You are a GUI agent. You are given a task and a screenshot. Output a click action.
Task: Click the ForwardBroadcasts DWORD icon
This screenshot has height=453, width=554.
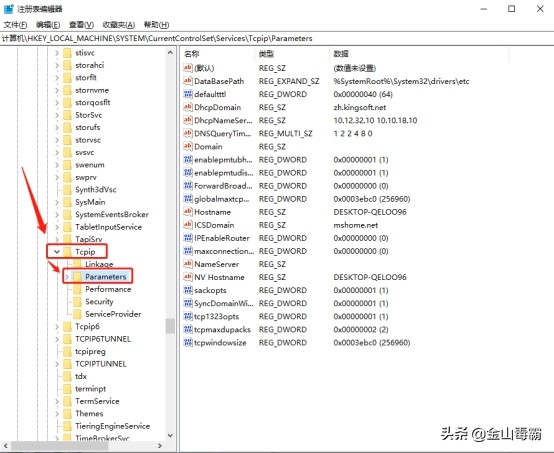(x=188, y=186)
